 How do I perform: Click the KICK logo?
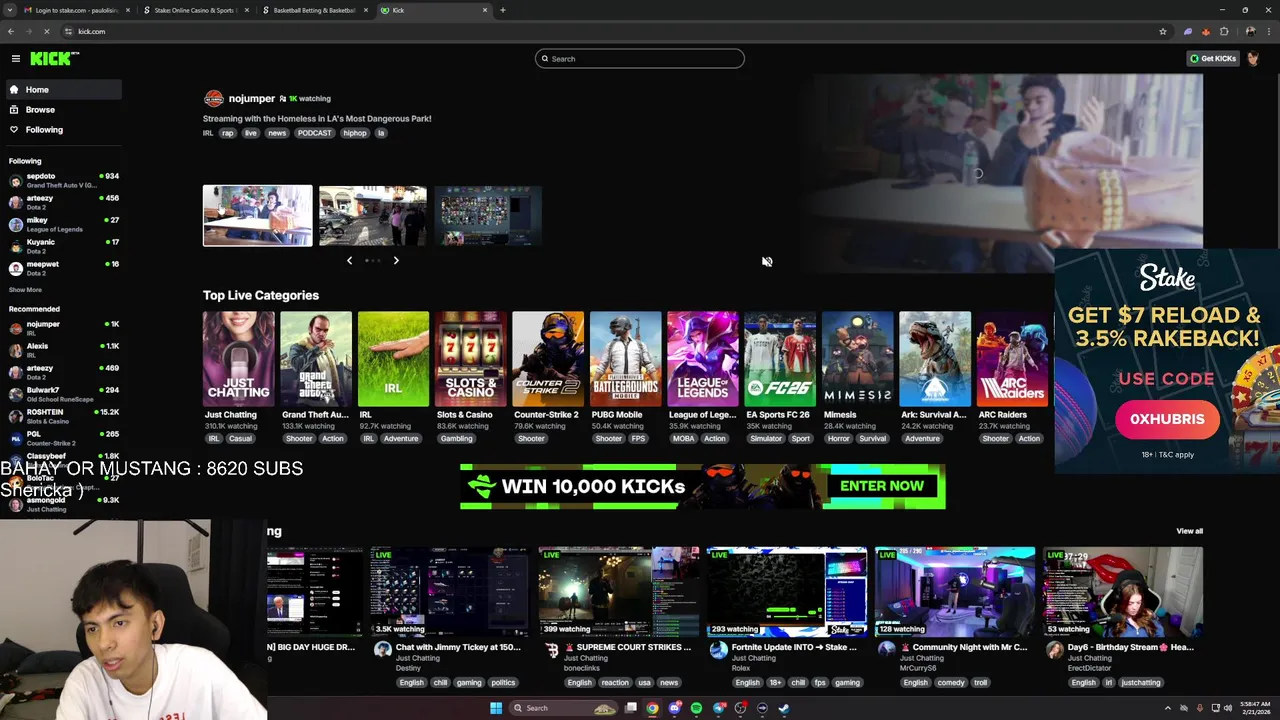[54, 59]
